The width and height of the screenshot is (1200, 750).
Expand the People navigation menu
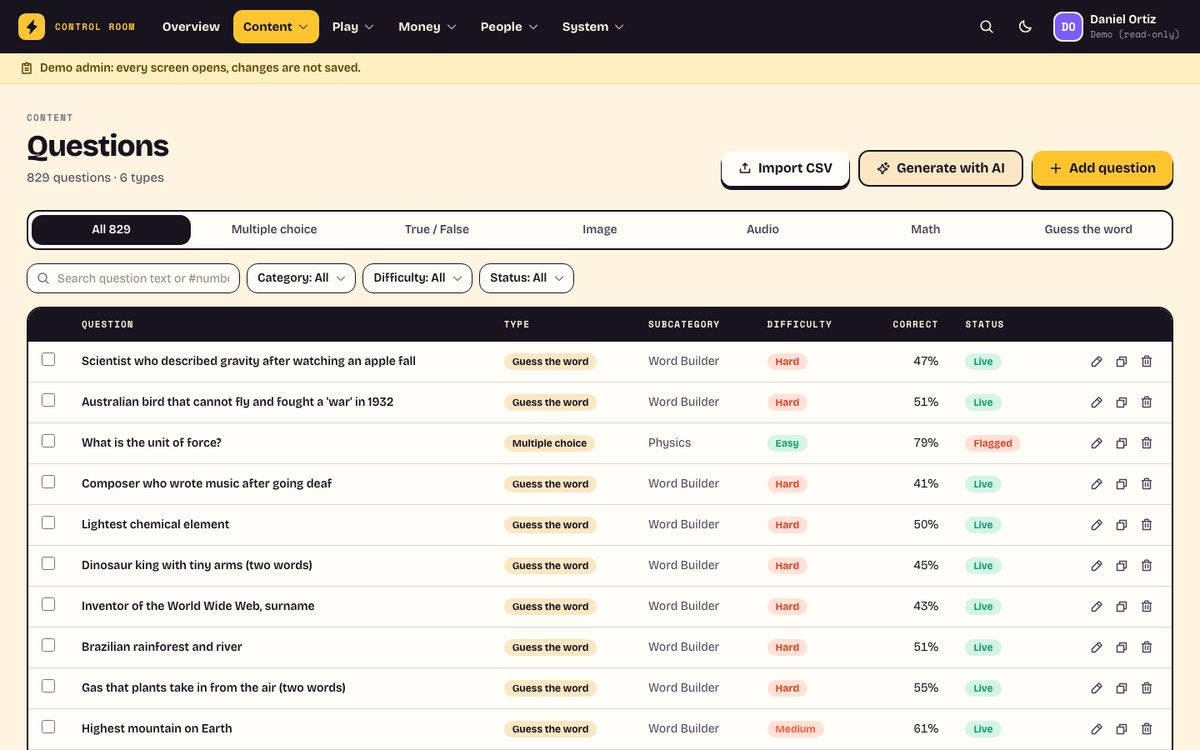pyautogui.click(x=509, y=27)
